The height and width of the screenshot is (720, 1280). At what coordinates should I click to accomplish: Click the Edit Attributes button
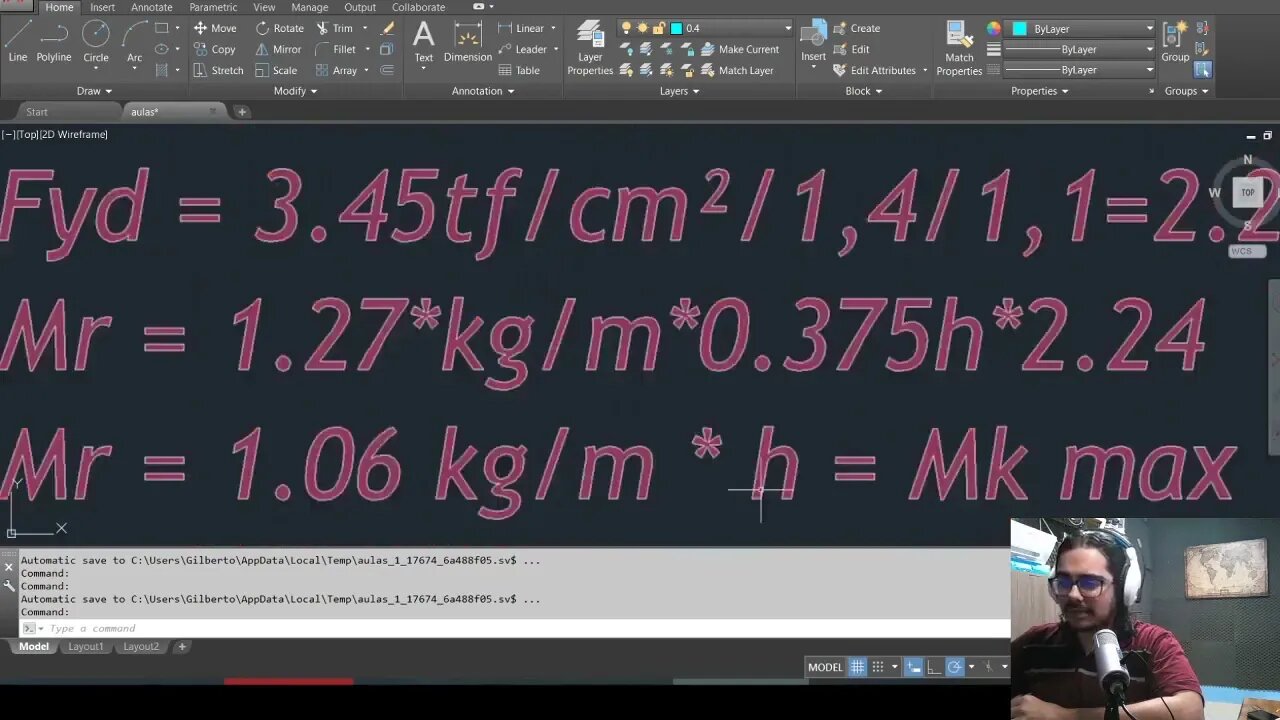874,70
